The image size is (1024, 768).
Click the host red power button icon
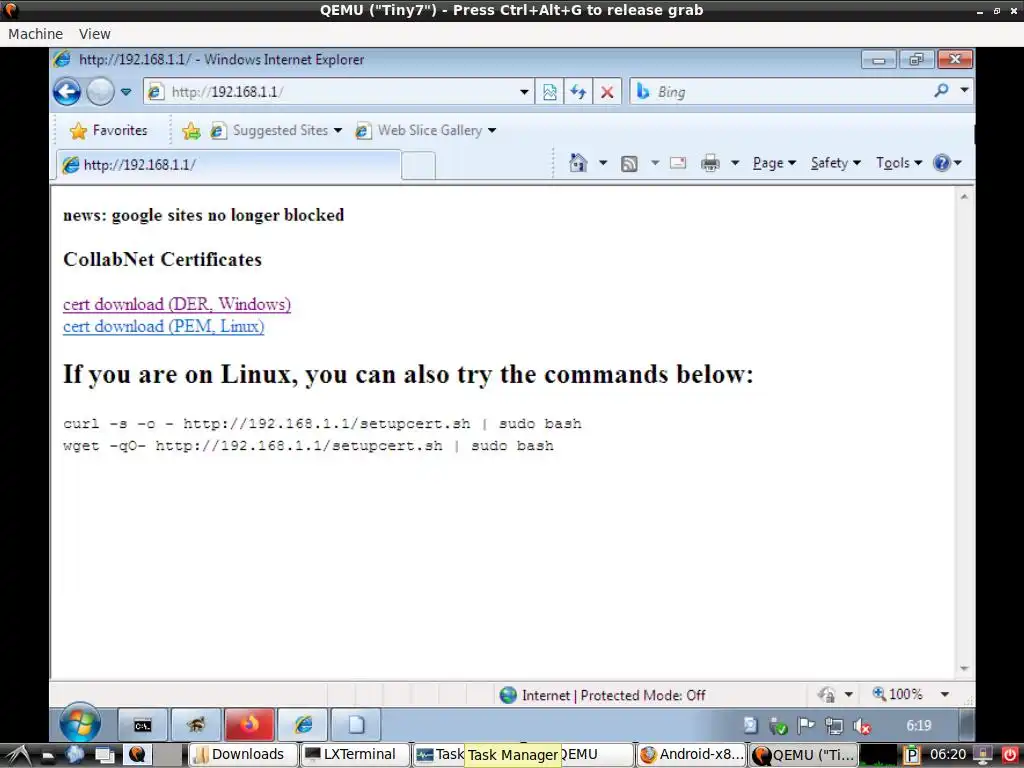pyautogui.click(x=1009, y=755)
